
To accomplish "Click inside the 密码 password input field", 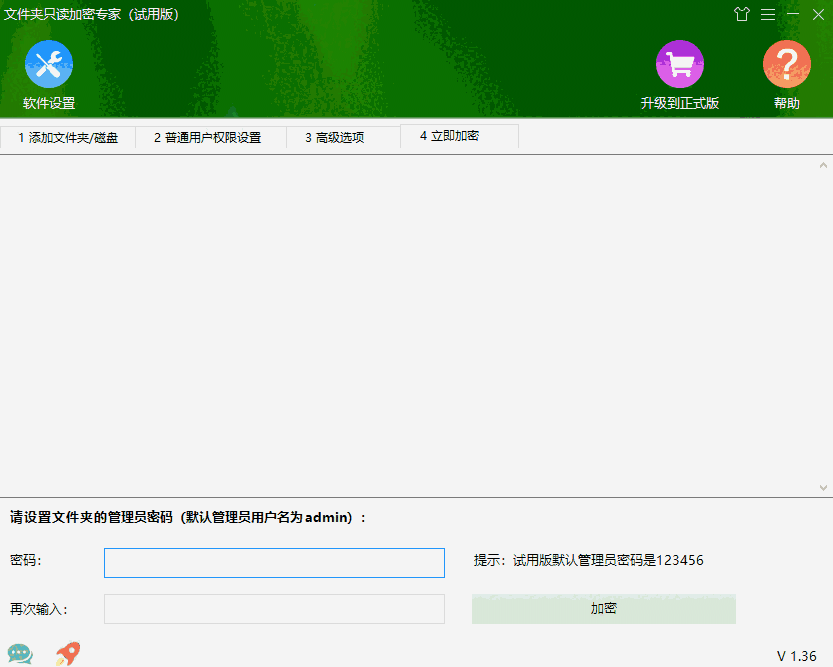I will coord(274,562).
